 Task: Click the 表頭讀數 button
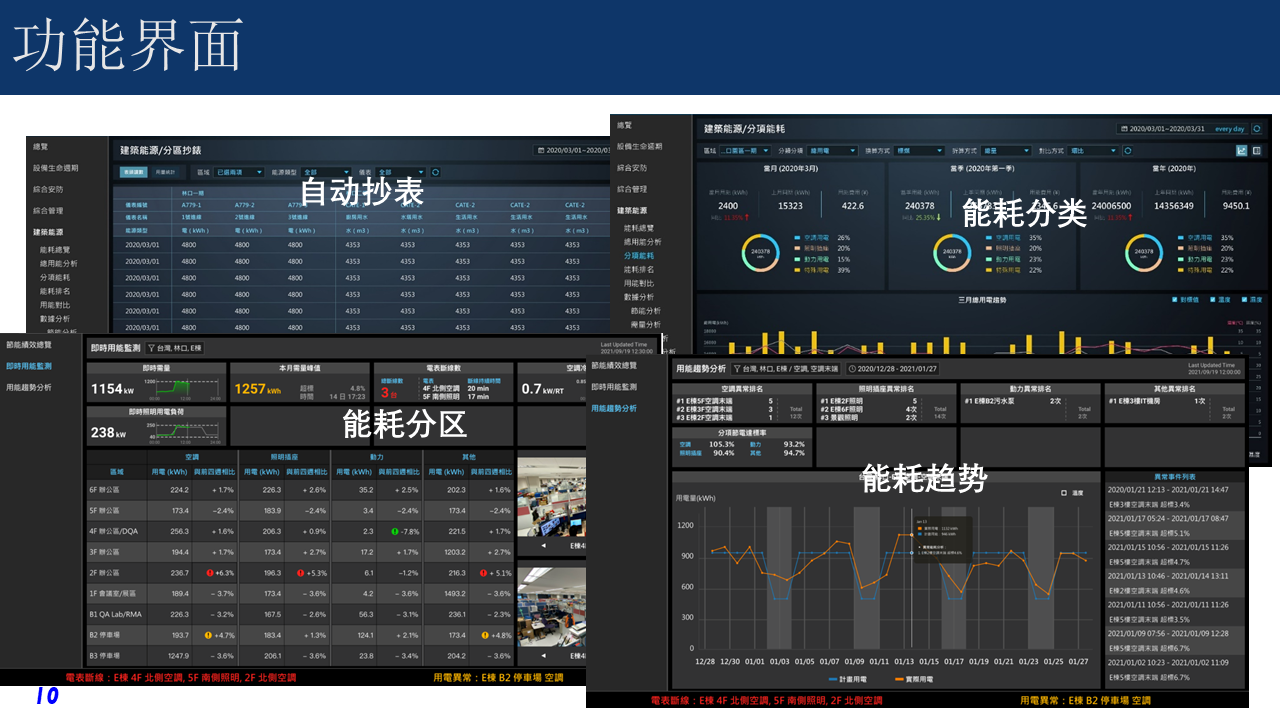[x=133, y=173]
